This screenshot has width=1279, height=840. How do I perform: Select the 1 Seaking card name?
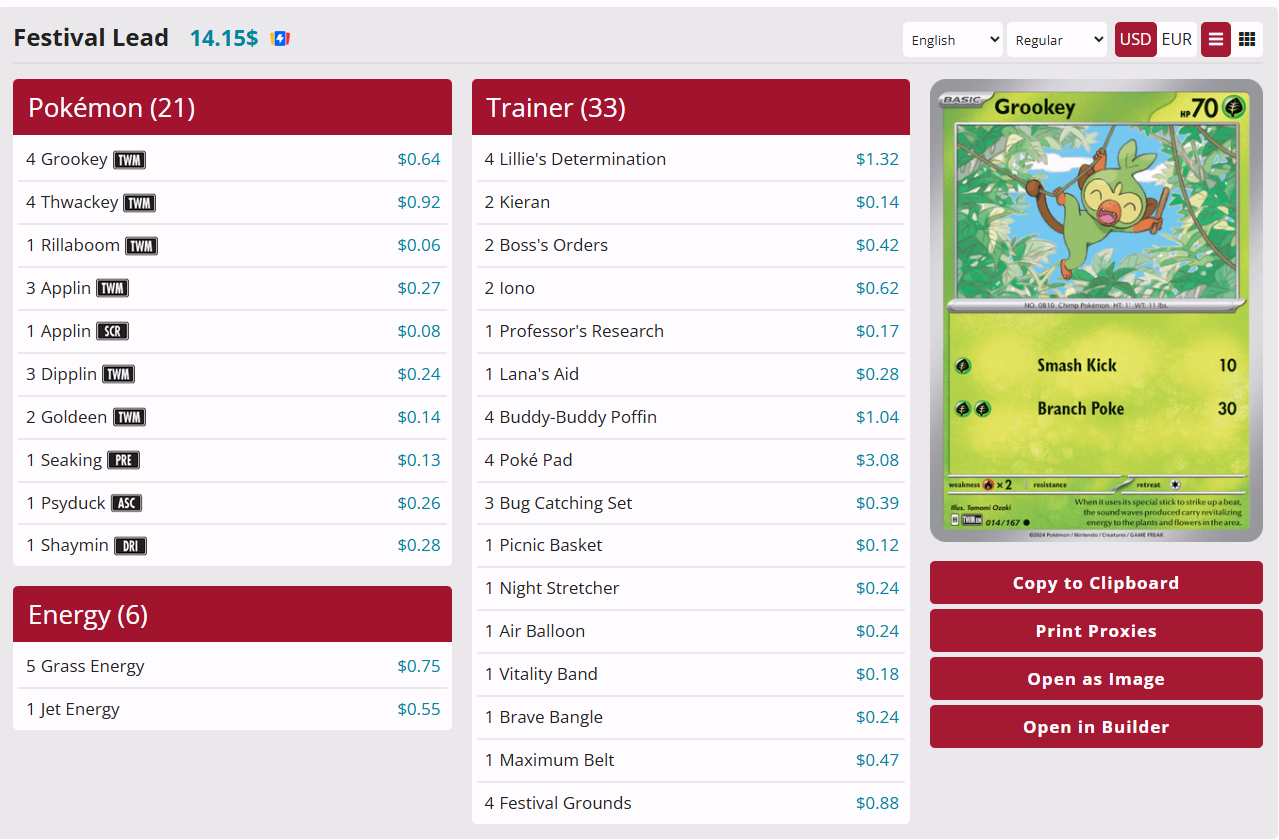64,460
